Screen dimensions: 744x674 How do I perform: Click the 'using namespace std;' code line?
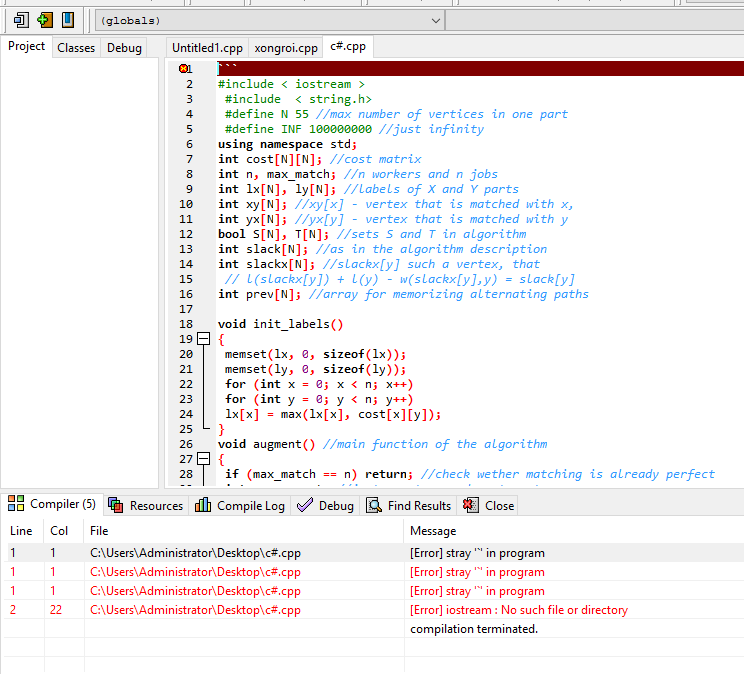click(x=288, y=144)
